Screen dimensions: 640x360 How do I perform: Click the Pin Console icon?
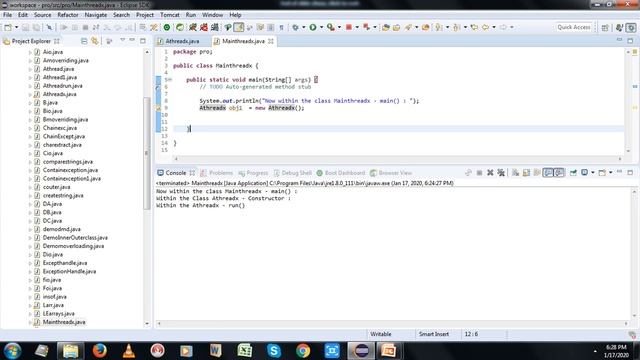point(573,173)
